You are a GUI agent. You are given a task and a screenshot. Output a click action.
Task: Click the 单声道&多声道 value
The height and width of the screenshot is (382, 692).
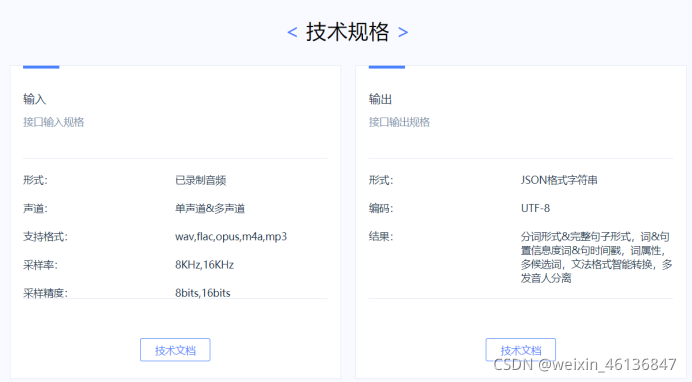point(210,208)
